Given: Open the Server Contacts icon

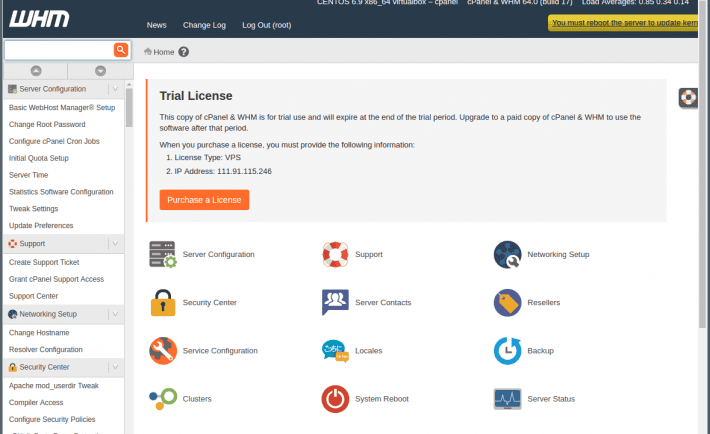Looking at the screenshot, I should tap(335, 303).
